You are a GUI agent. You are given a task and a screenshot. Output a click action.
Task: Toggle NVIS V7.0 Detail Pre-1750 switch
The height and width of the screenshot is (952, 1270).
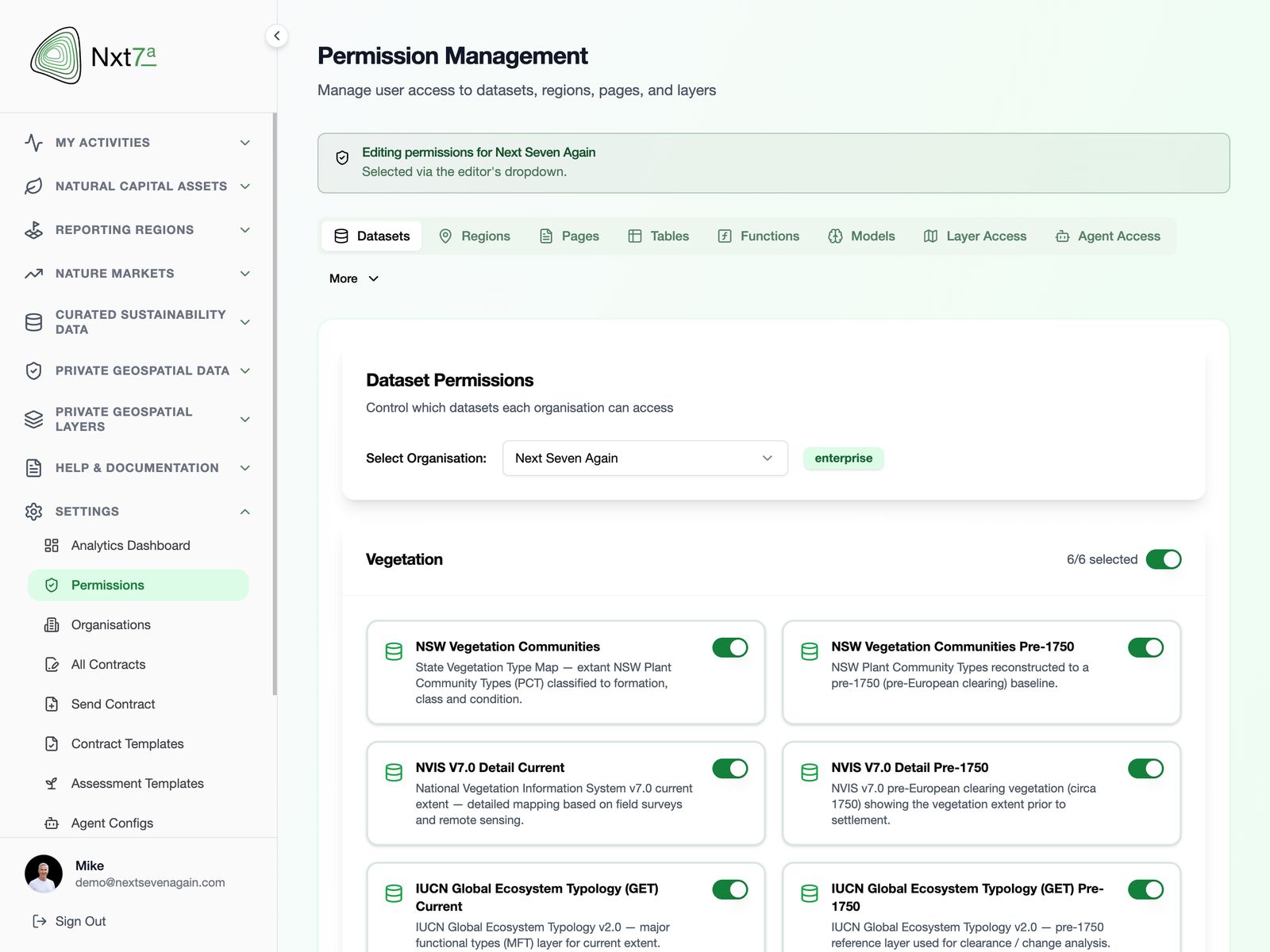[x=1146, y=768]
